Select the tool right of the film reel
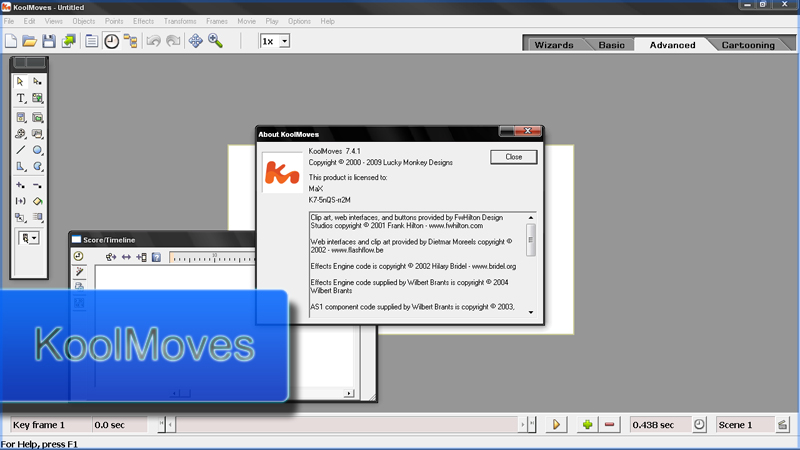Screen dimensions: 800x450 coord(37,134)
